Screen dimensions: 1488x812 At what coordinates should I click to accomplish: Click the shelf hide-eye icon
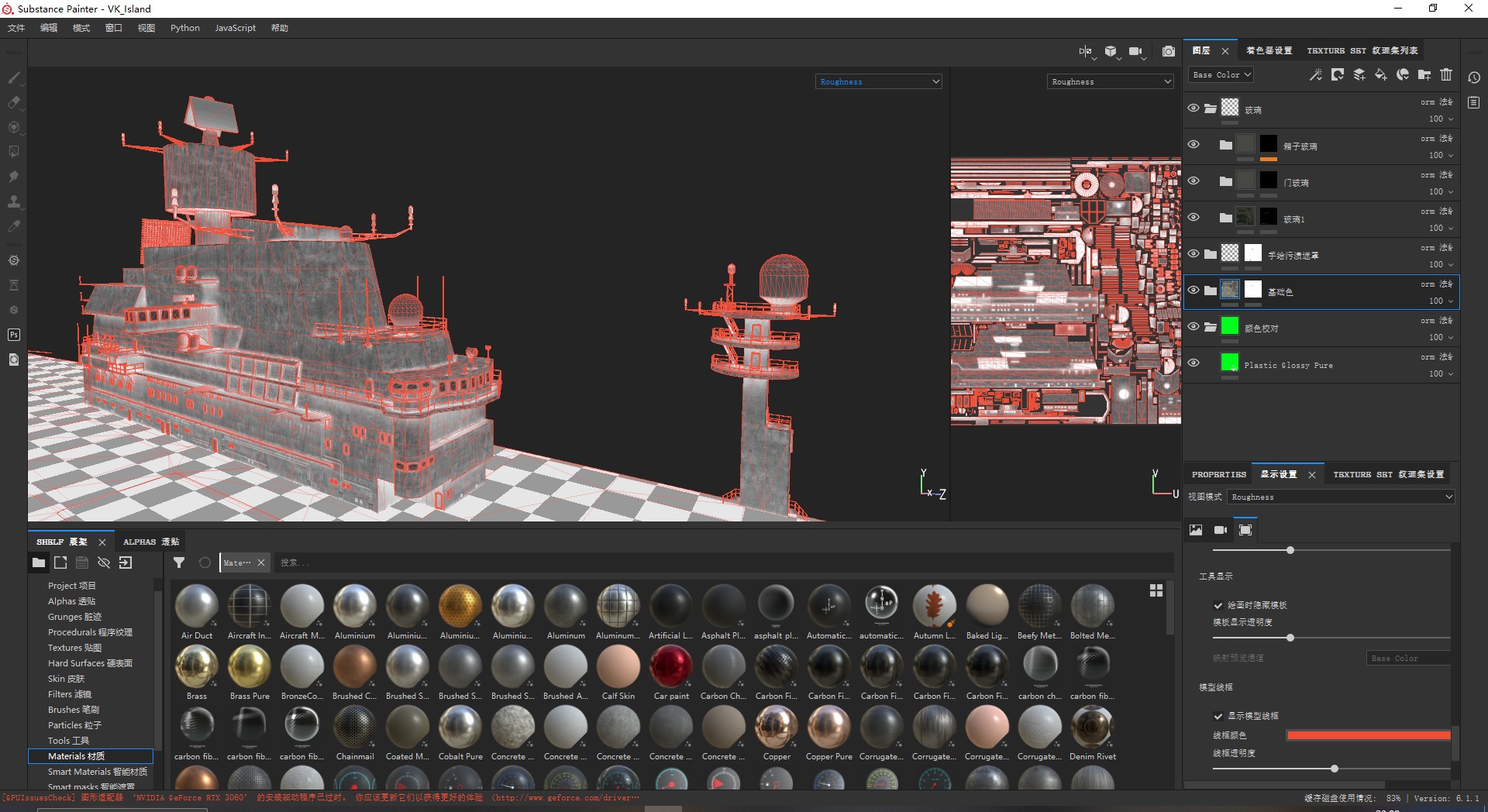tap(104, 563)
